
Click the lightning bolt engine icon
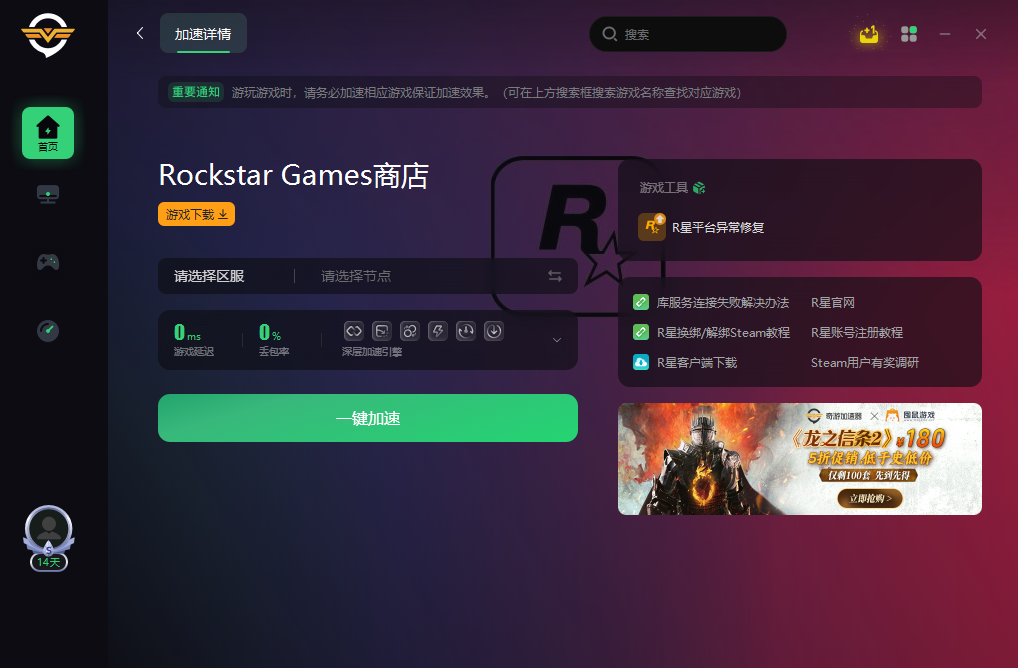click(438, 331)
